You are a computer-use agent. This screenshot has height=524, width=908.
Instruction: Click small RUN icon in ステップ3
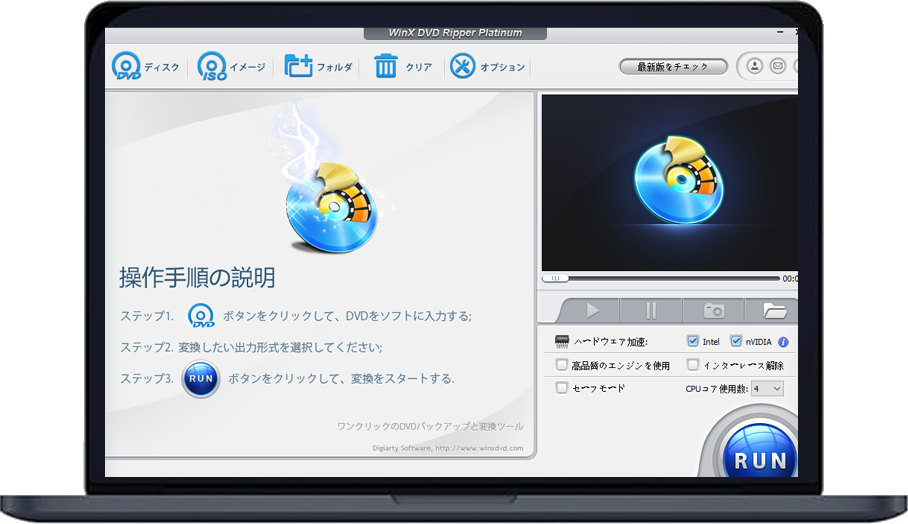[x=201, y=379]
